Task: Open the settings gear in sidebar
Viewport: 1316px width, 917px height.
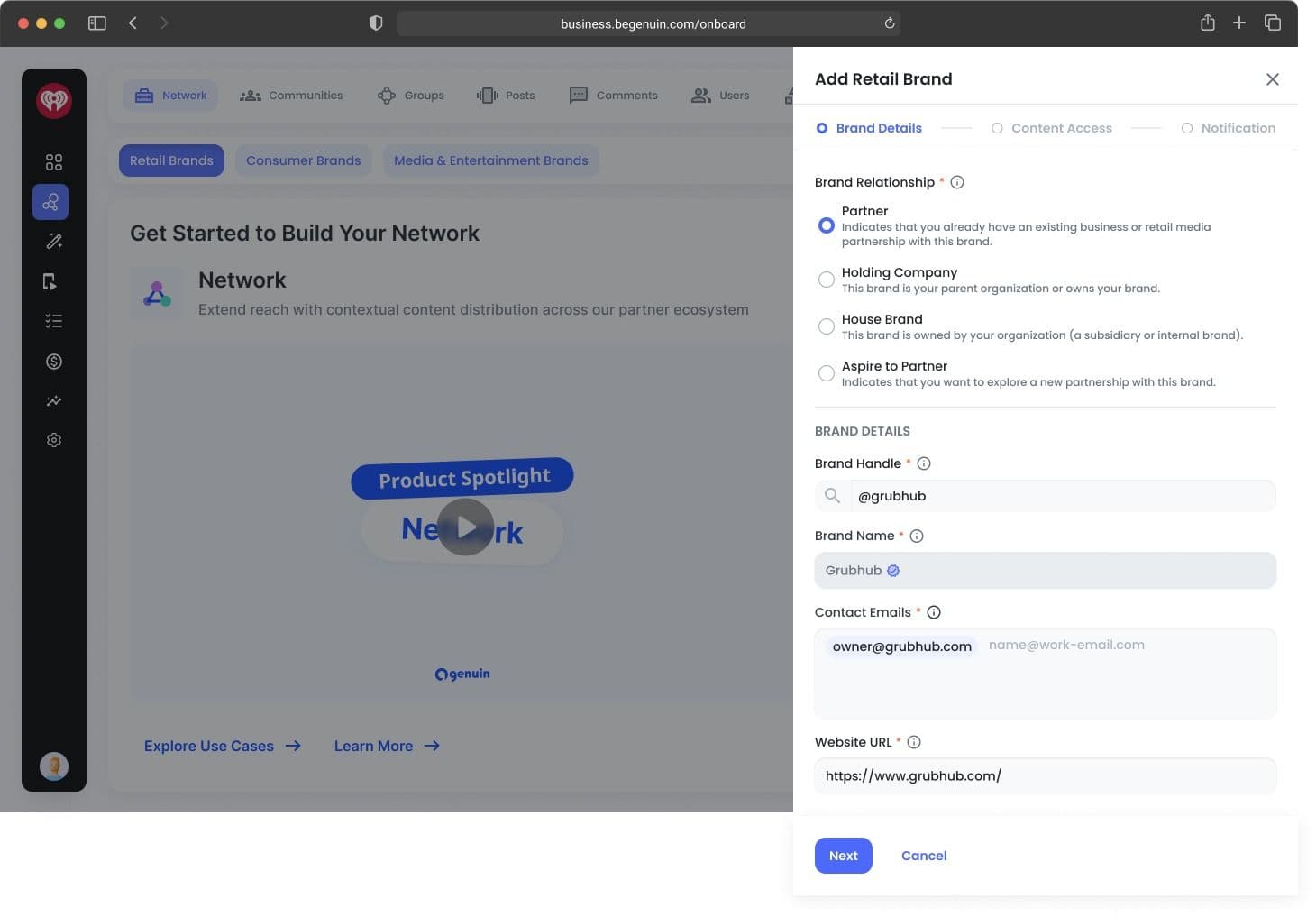Action: [54, 440]
